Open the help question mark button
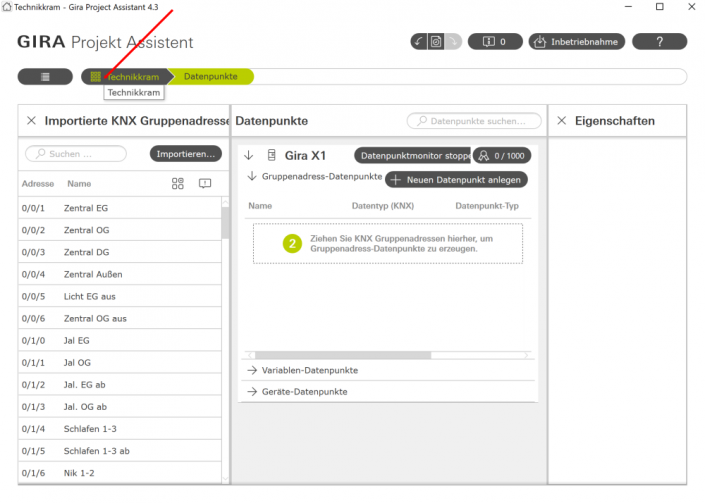Viewport: 705px width, 503px height. [659, 42]
